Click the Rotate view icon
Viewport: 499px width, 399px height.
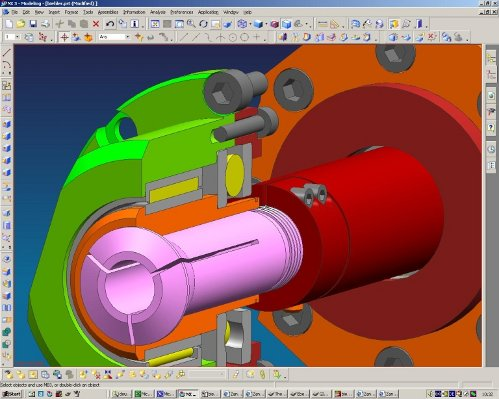pos(203,24)
